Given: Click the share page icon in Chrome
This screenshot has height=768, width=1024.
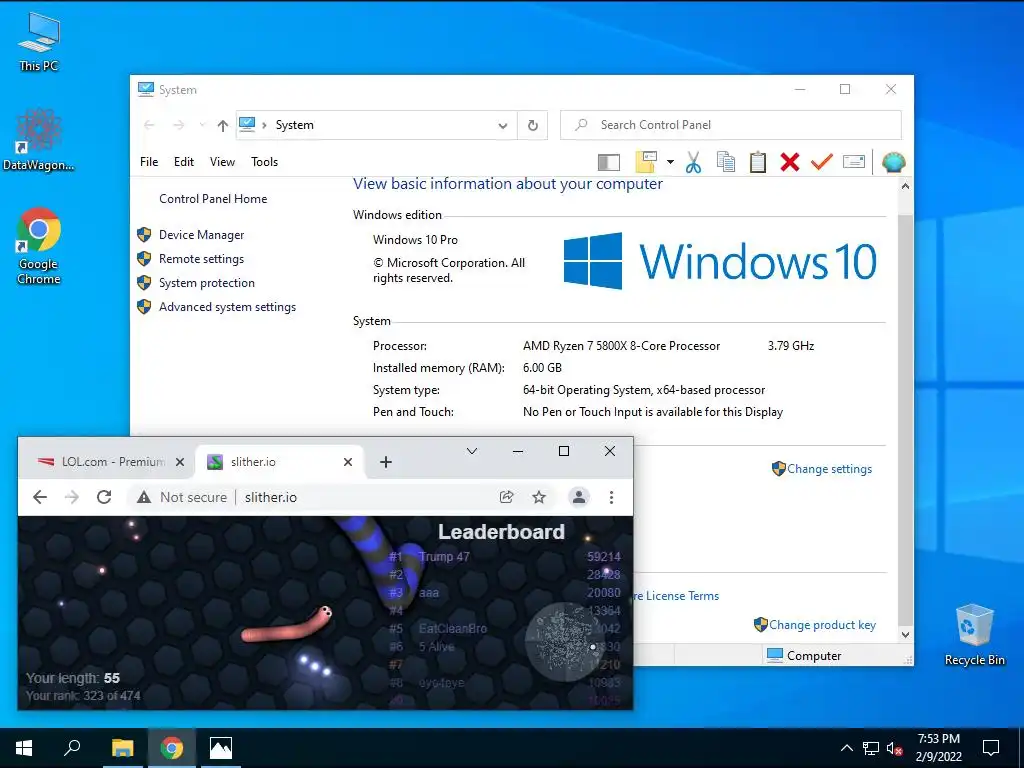Looking at the screenshot, I should (x=507, y=497).
